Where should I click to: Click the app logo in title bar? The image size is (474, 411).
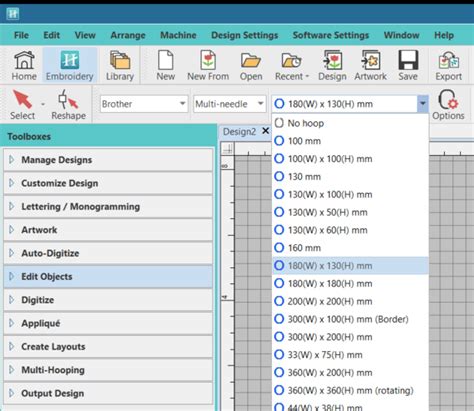point(13,14)
